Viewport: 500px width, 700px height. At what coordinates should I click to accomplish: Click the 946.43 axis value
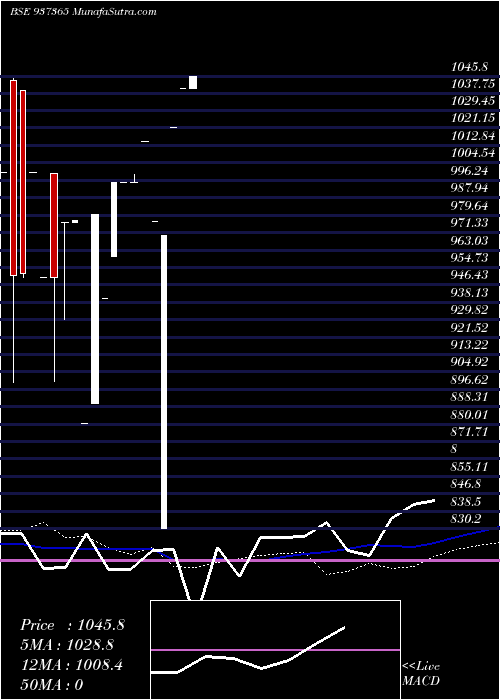pyautogui.click(x=469, y=275)
